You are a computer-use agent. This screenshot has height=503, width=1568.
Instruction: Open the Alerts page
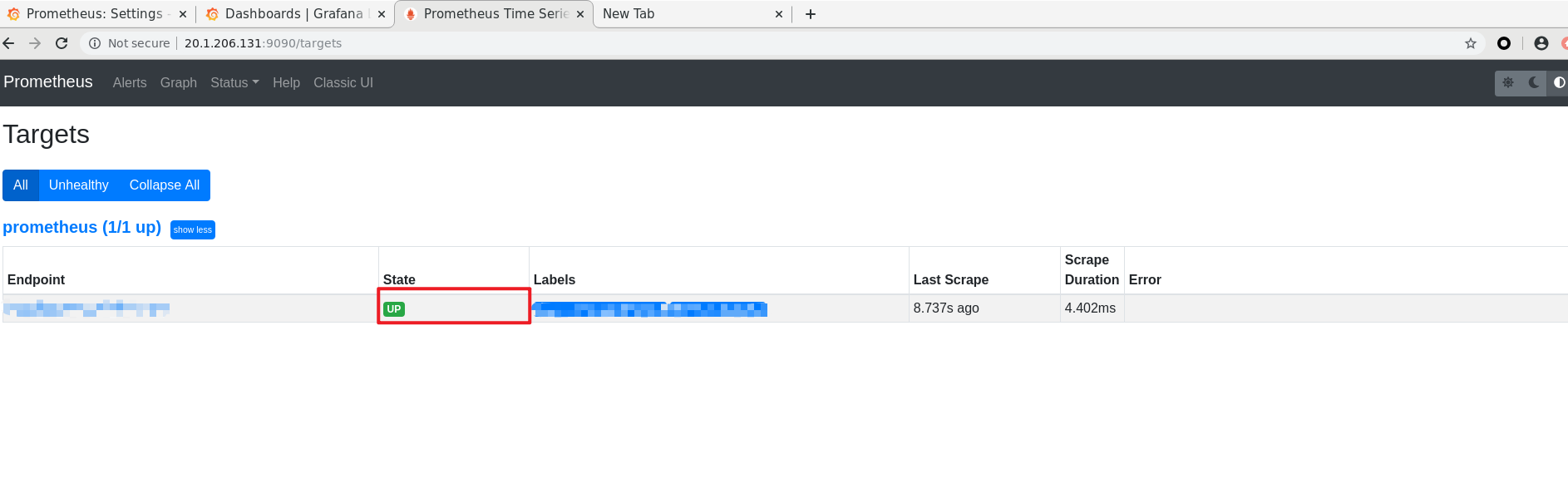pyautogui.click(x=130, y=83)
